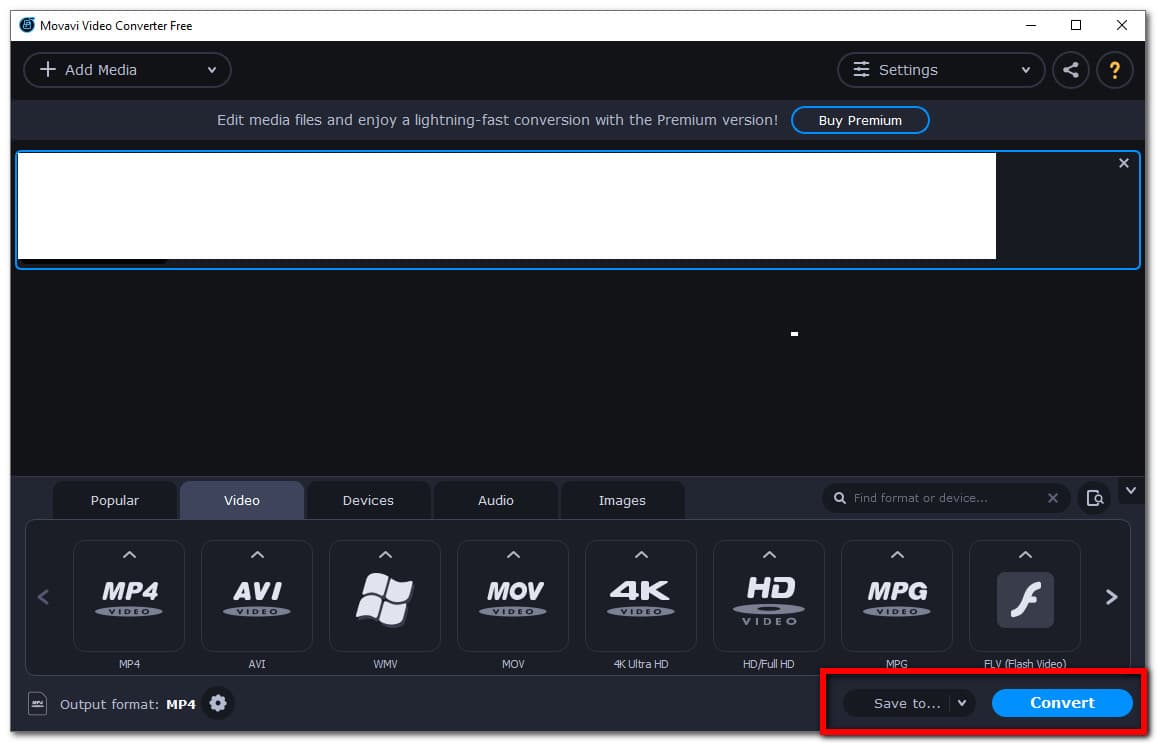Screen dimensions: 1157x743
Task: Select the 4K Ultra HD format icon
Action: point(640,598)
